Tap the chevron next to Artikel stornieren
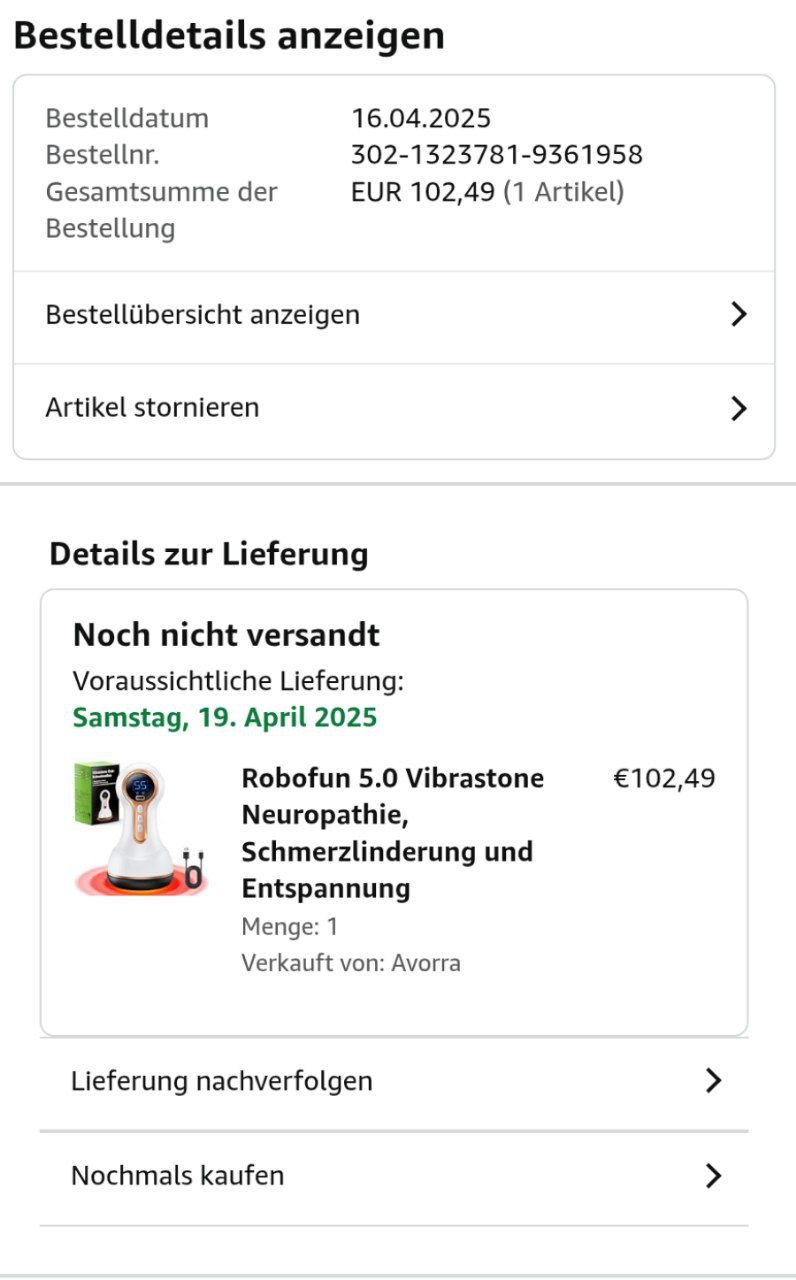Screen dimensions: 796x1280 [x=739, y=408]
